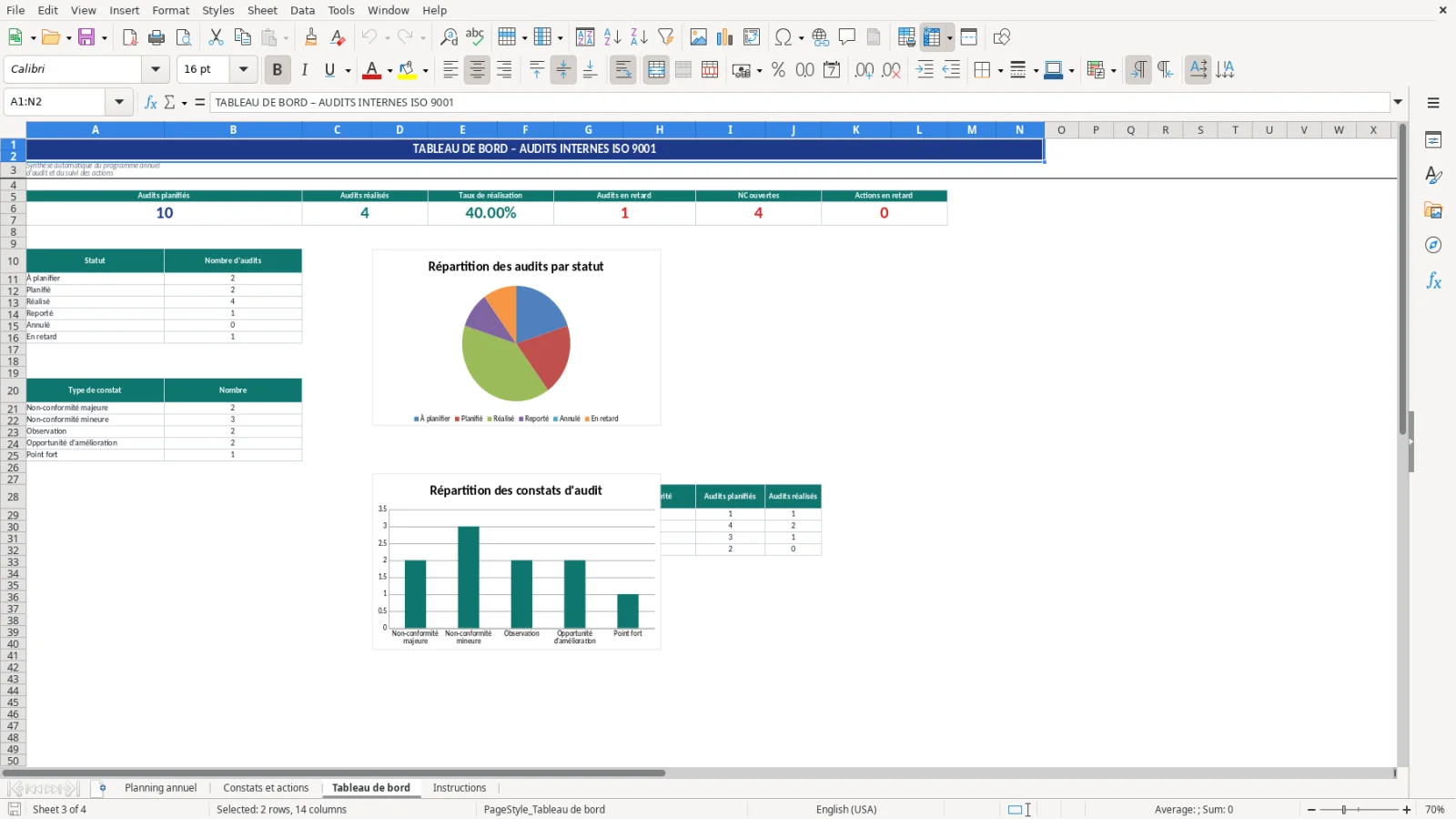This screenshot has width=1456, height=819.
Task: Apply yellow background color
Action: (x=408, y=70)
